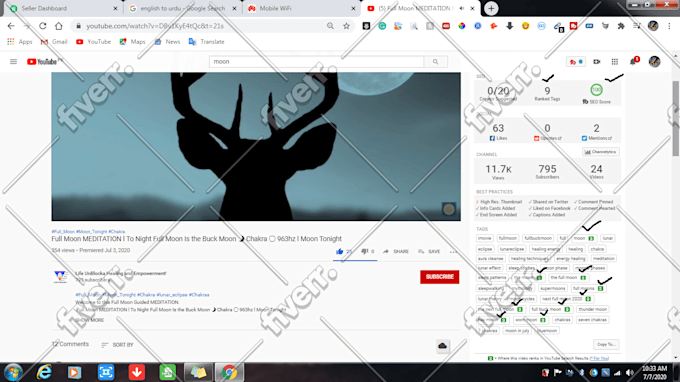This screenshot has width=680, height=382.
Task: Click the 'aura cleanse' tag
Action: pyautogui.click(x=490, y=258)
